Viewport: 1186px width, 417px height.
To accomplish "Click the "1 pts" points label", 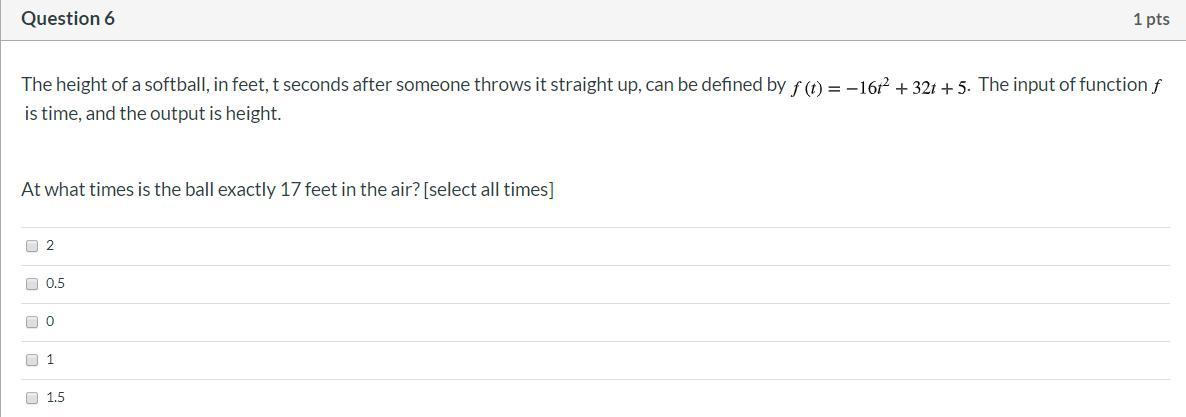I will pos(1151,20).
